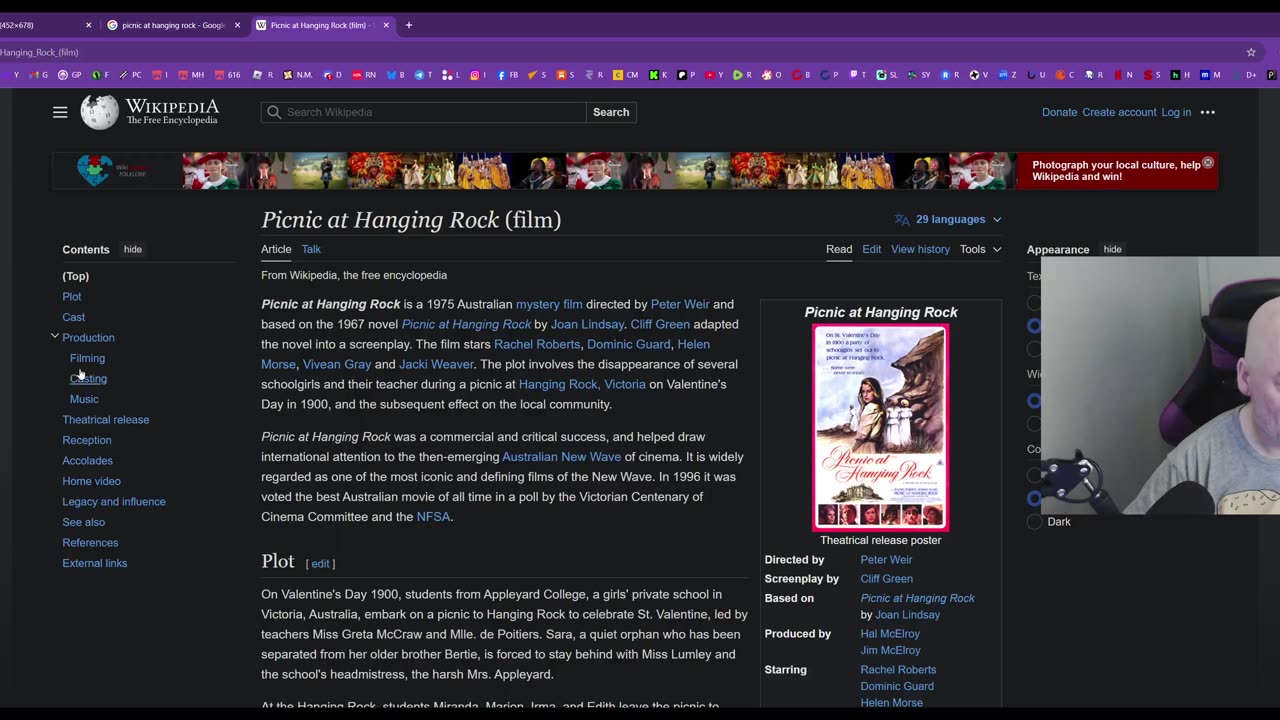Image resolution: width=1280 pixels, height=720 pixels.
Task: Open the theatrical release poster image
Action: click(x=880, y=427)
